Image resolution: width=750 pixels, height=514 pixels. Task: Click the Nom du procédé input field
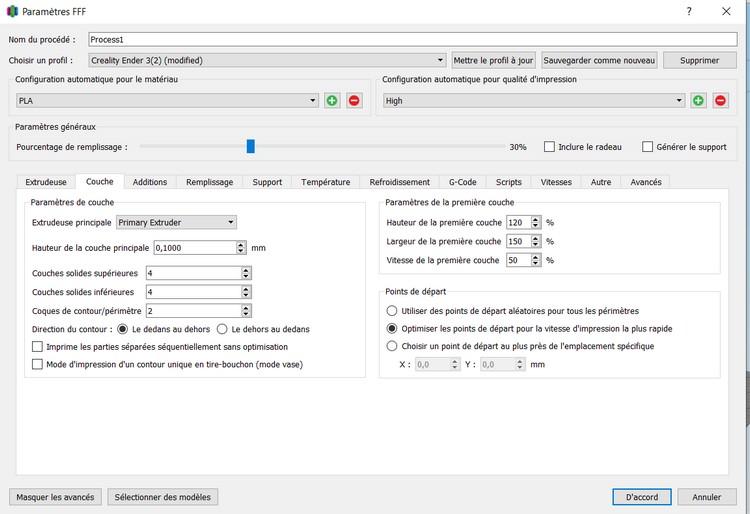coord(412,39)
